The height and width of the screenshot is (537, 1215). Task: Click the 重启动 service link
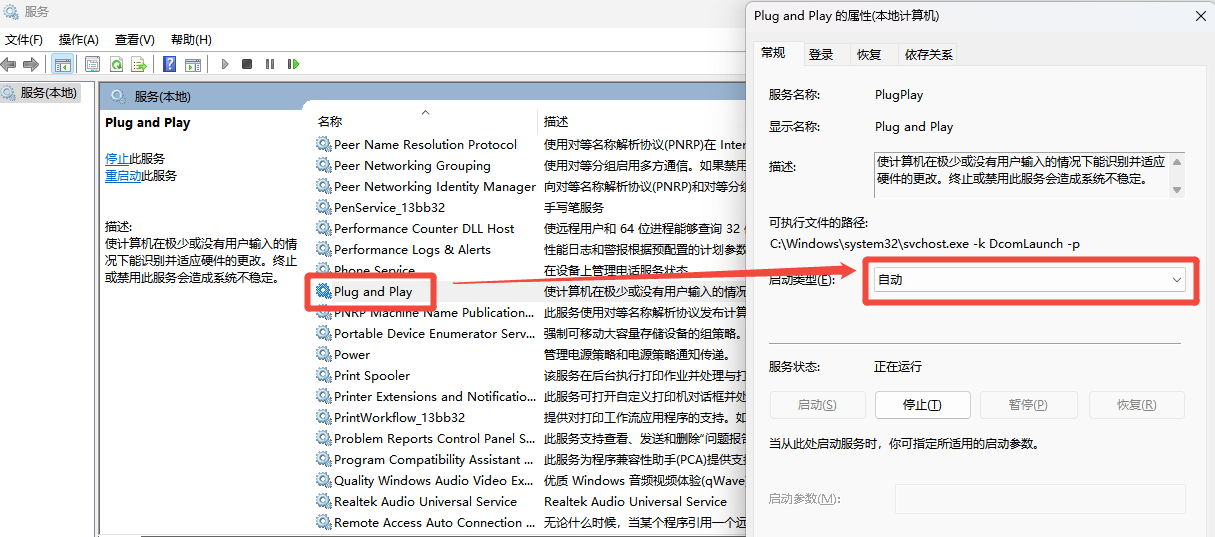point(123,176)
